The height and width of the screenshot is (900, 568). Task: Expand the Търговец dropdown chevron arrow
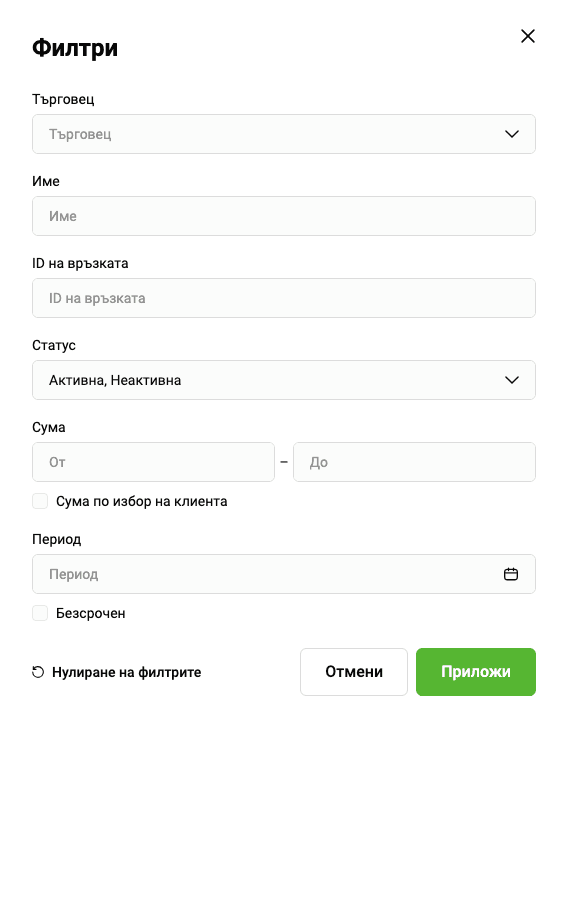512,134
